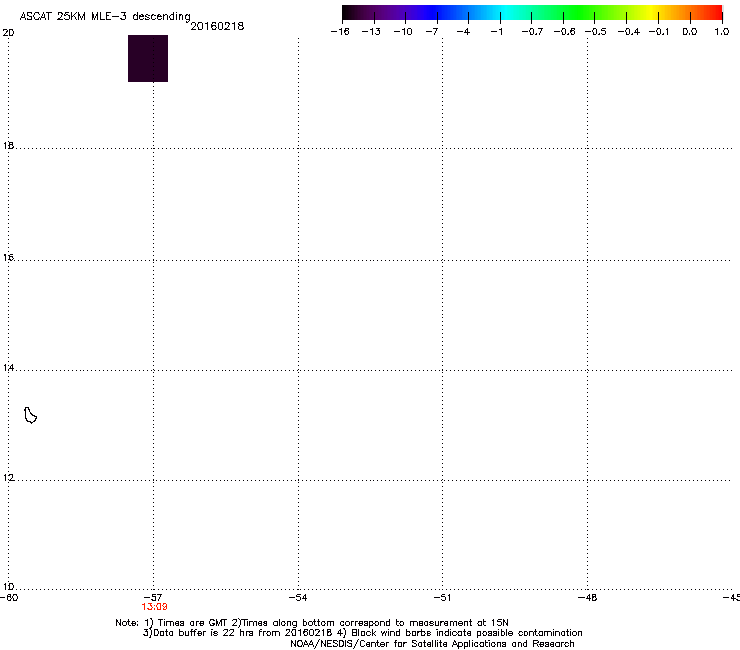Click the -57 longitude label
Image resolution: width=740 pixels, height=650 pixels.
[x=153, y=597]
